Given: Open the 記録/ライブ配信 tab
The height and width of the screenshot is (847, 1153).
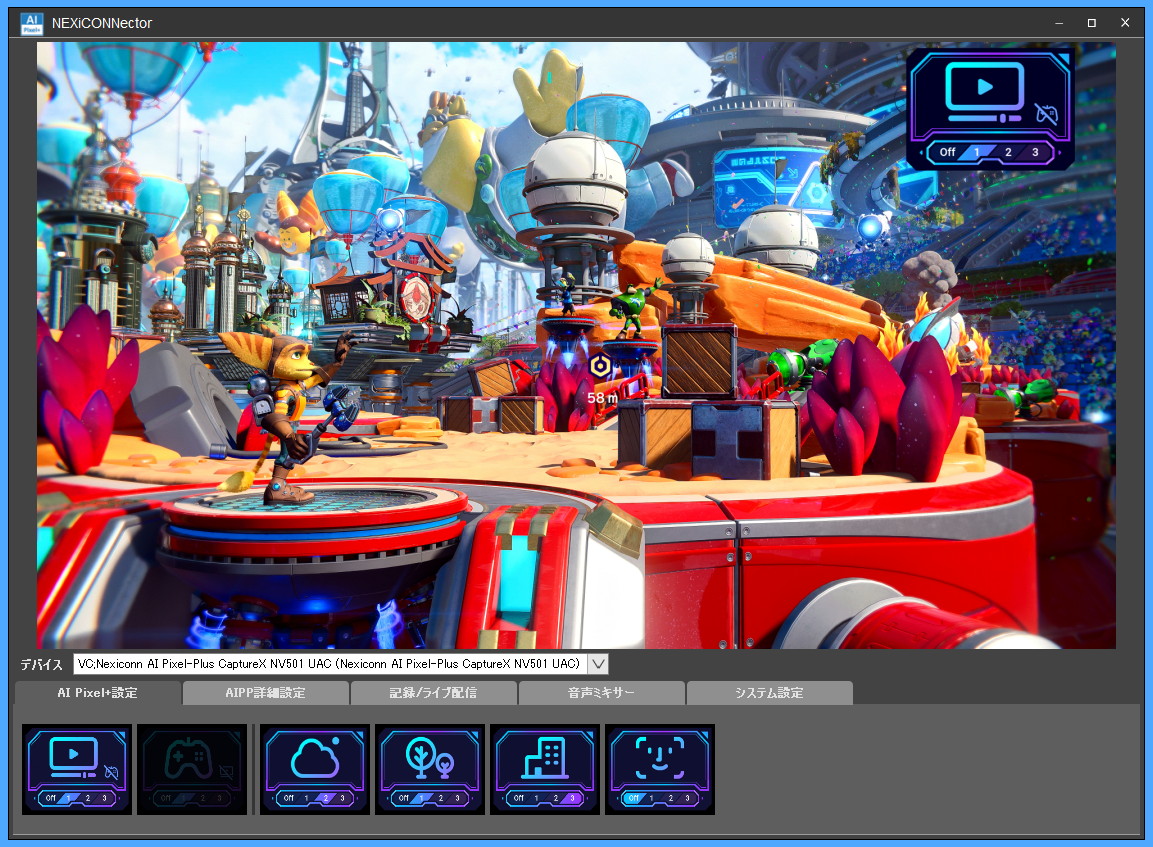Looking at the screenshot, I should point(433,693).
